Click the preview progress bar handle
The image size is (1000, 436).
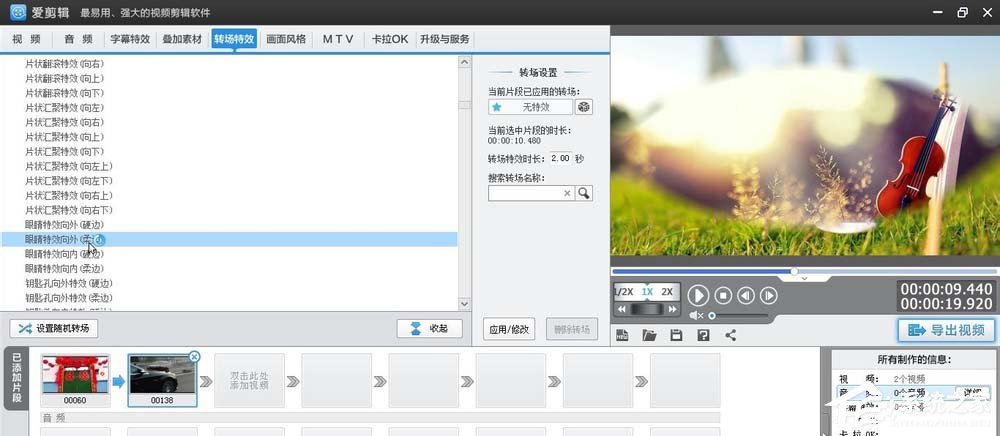pyautogui.click(x=794, y=272)
